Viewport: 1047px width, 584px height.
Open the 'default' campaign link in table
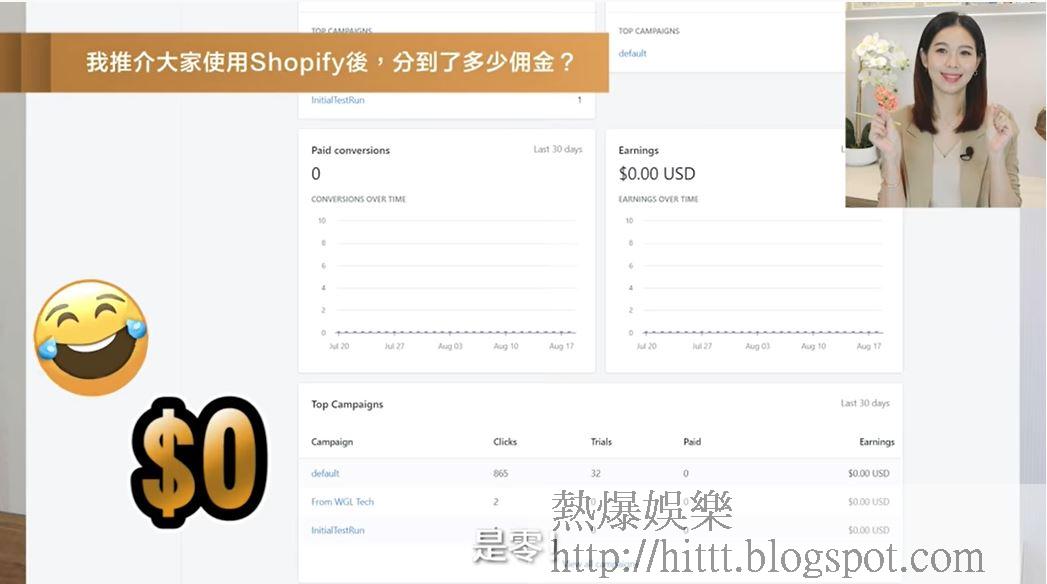(x=325, y=473)
